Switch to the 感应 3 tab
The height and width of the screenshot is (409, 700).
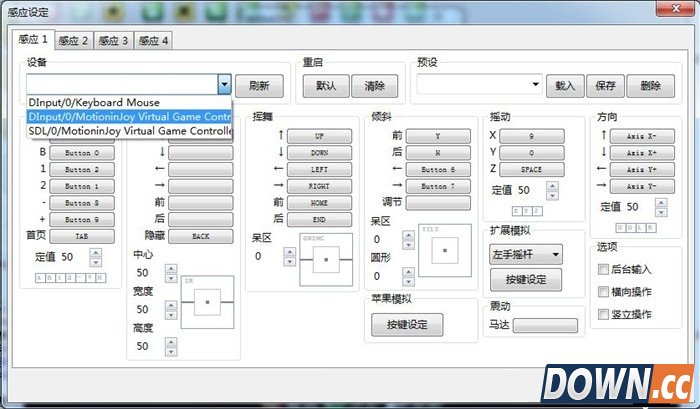coord(113,41)
